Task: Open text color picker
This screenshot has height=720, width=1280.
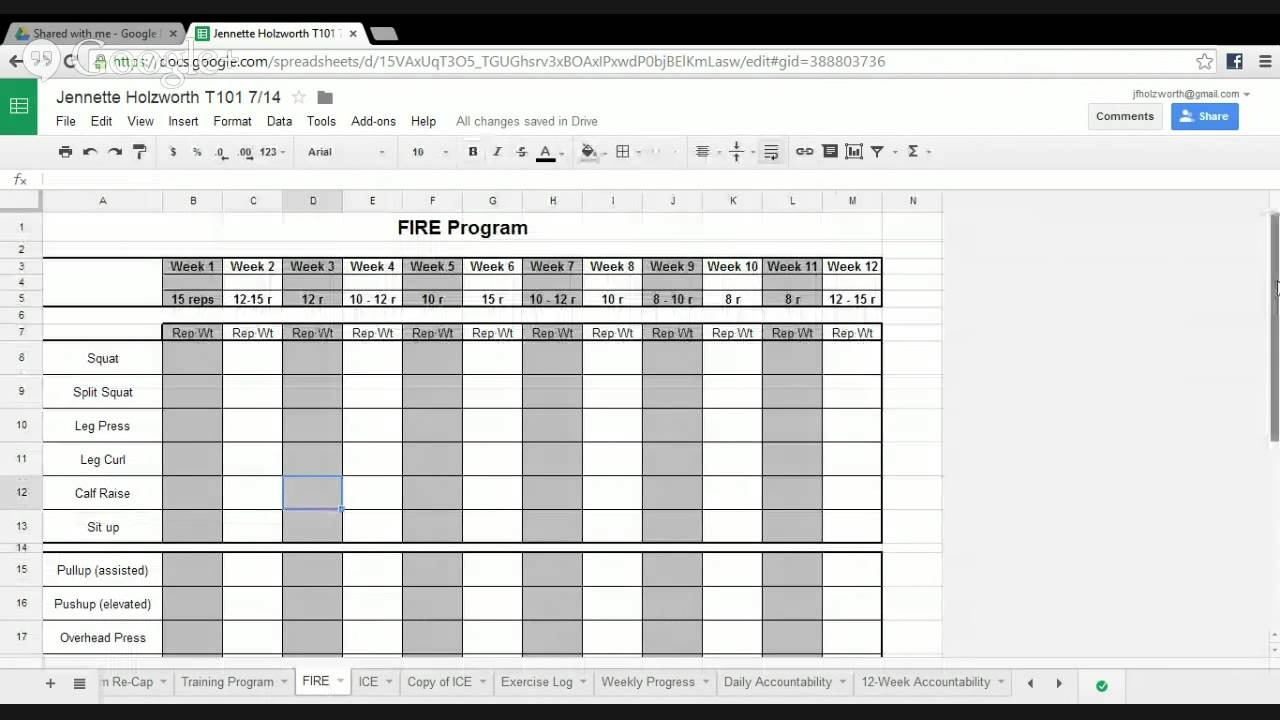Action: [x=549, y=152]
